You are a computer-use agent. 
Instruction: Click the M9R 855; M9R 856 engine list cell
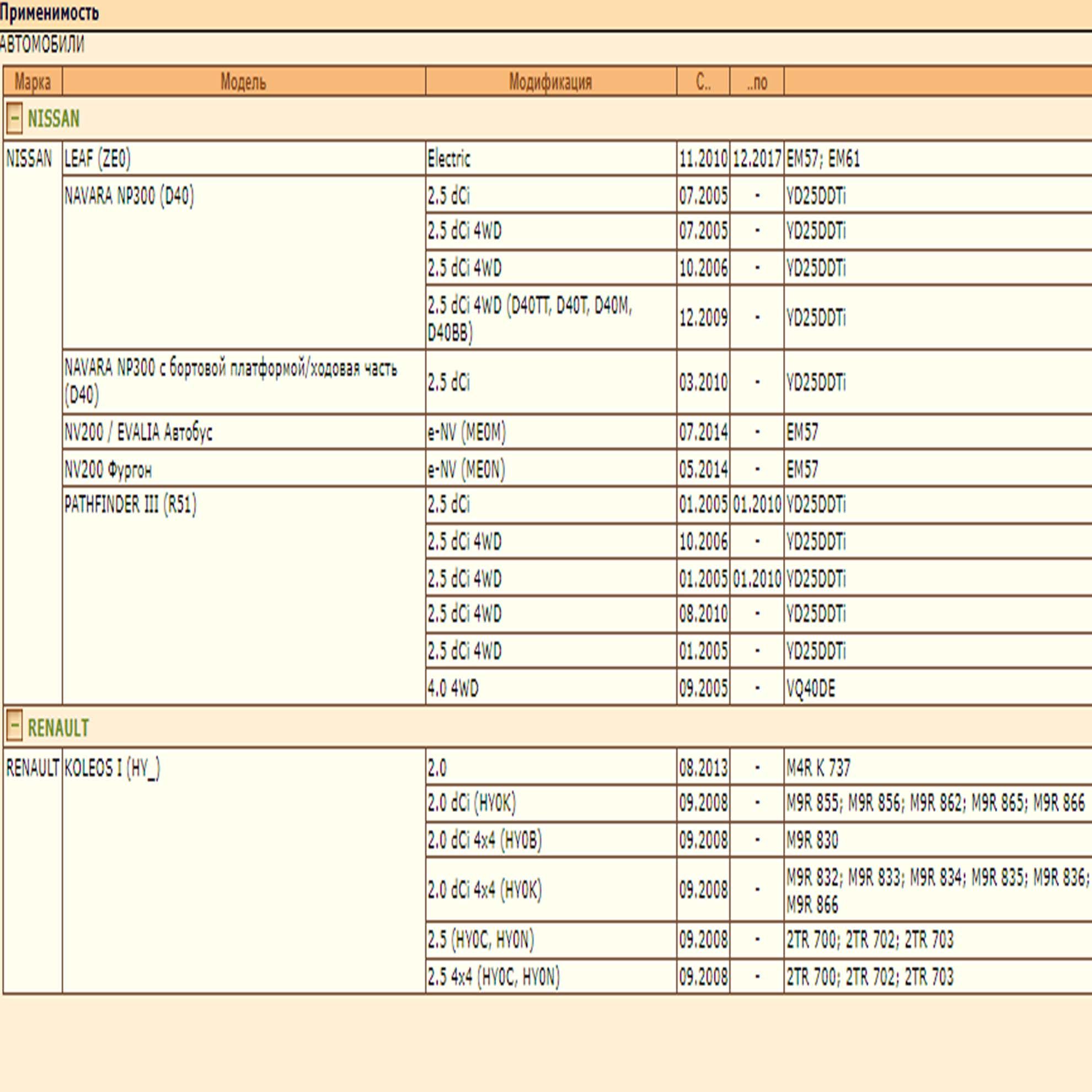point(938,802)
